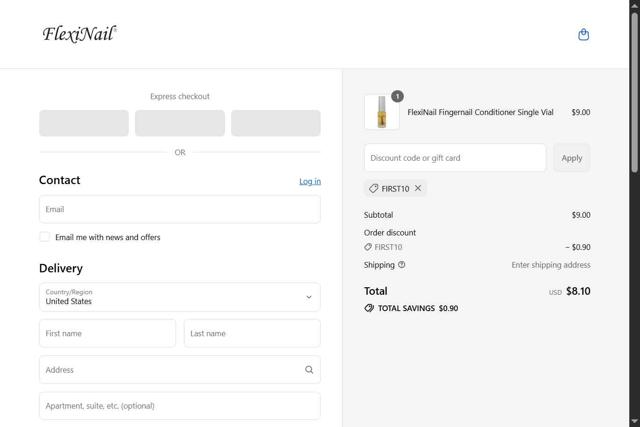Focus the First name field
The height and width of the screenshot is (427, 640).
coord(107,333)
